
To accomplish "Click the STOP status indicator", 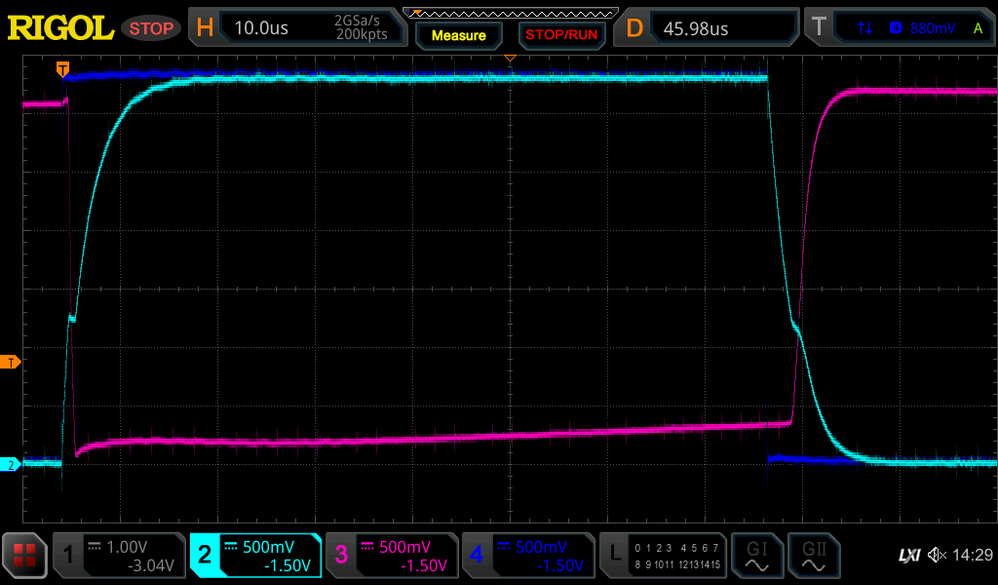I will (151, 29).
